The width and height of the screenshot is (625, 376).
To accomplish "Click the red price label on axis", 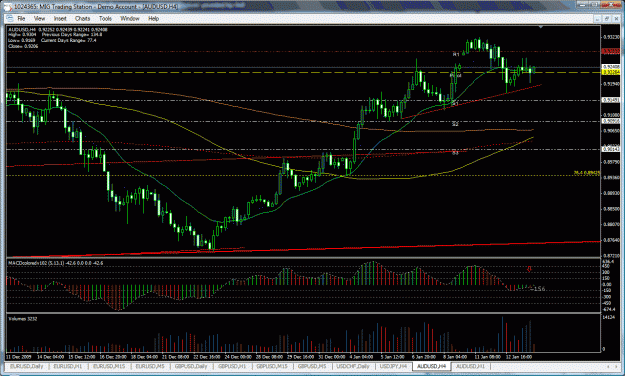I will pyautogui.click(x=611, y=51).
